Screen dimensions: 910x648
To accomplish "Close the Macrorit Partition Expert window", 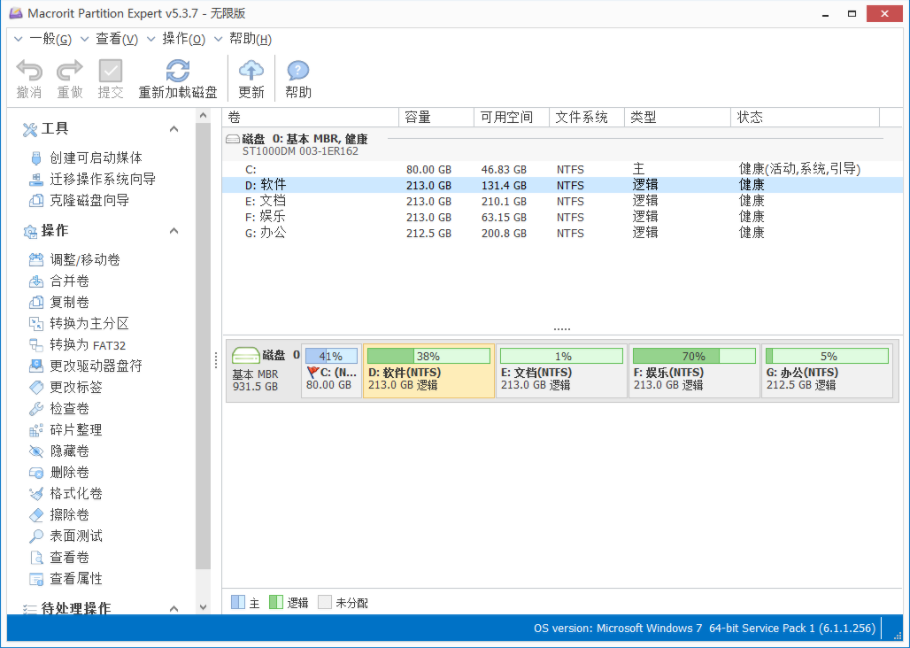I will point(884,13).
